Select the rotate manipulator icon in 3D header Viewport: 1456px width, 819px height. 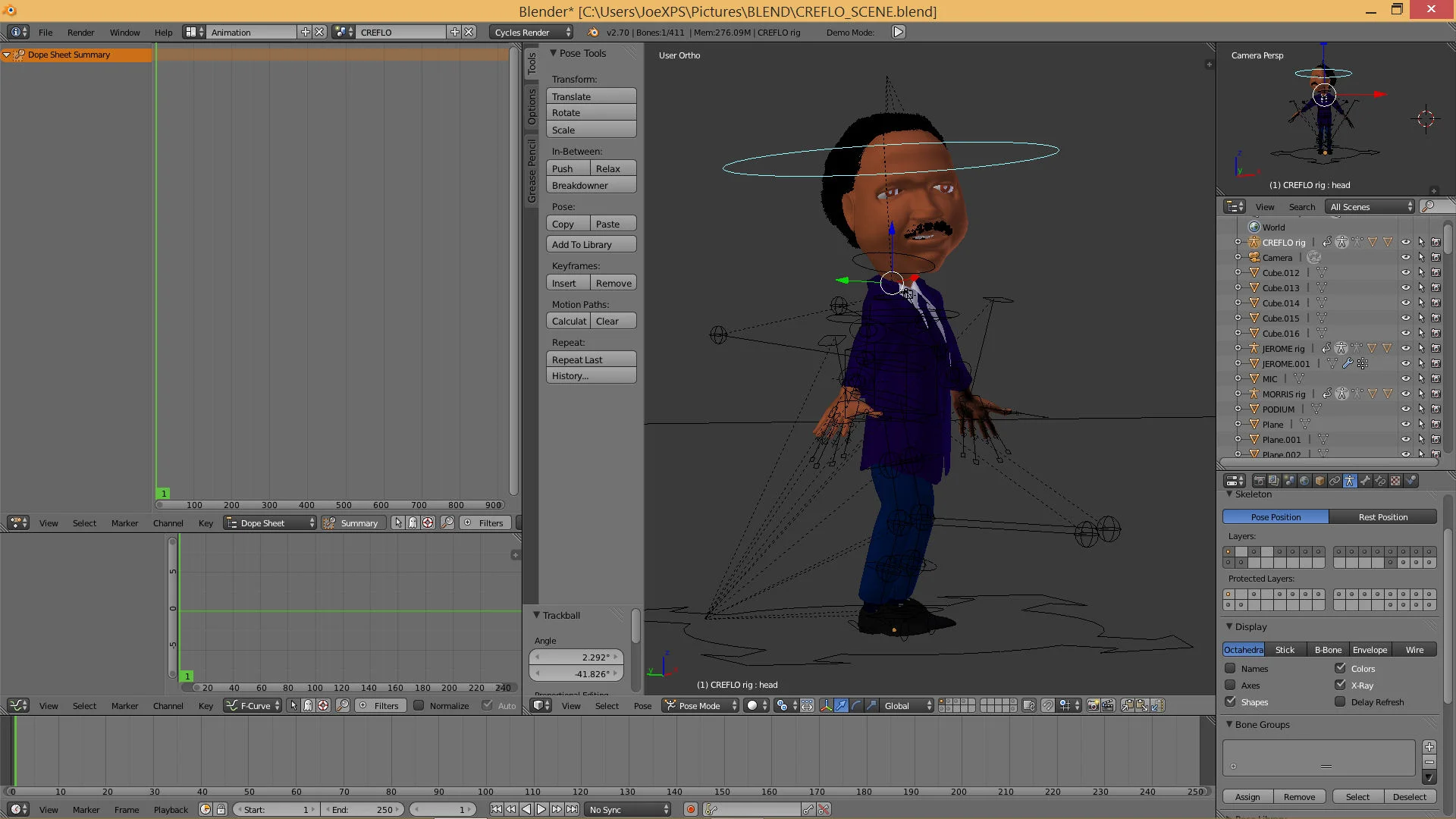(x=856, y=706)
